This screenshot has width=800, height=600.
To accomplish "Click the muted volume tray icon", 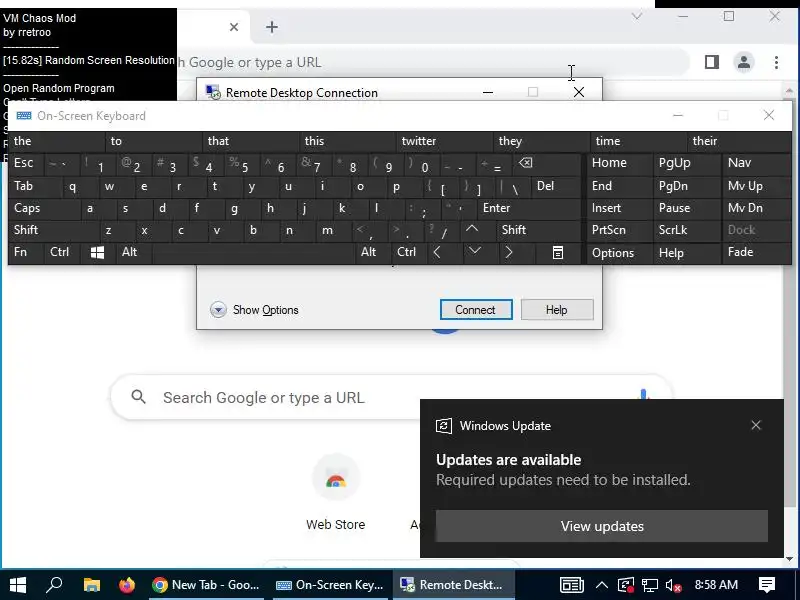I will pyautogui.click(x=673, y=585).
